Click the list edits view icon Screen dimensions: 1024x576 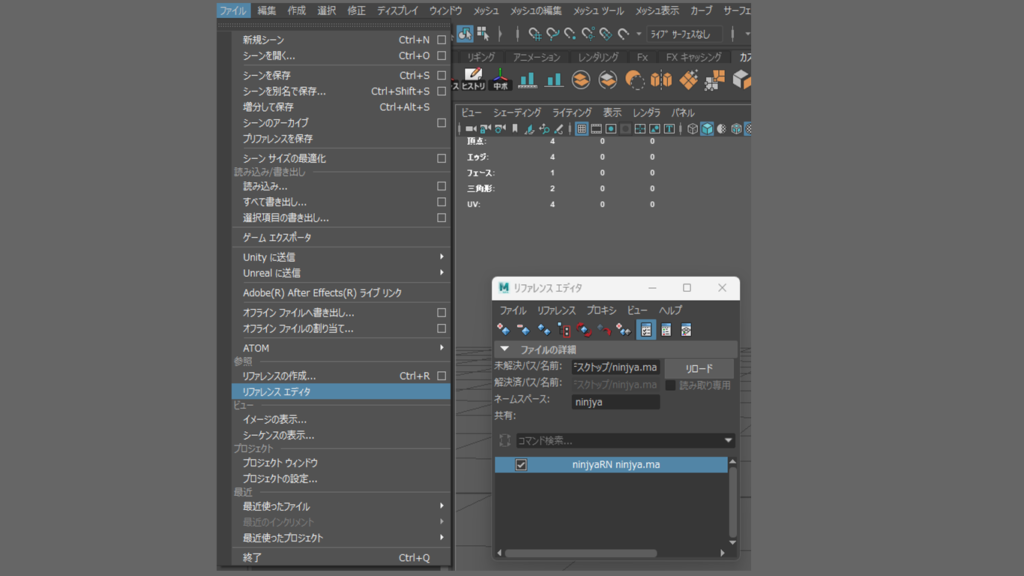(x=665, y=330)
